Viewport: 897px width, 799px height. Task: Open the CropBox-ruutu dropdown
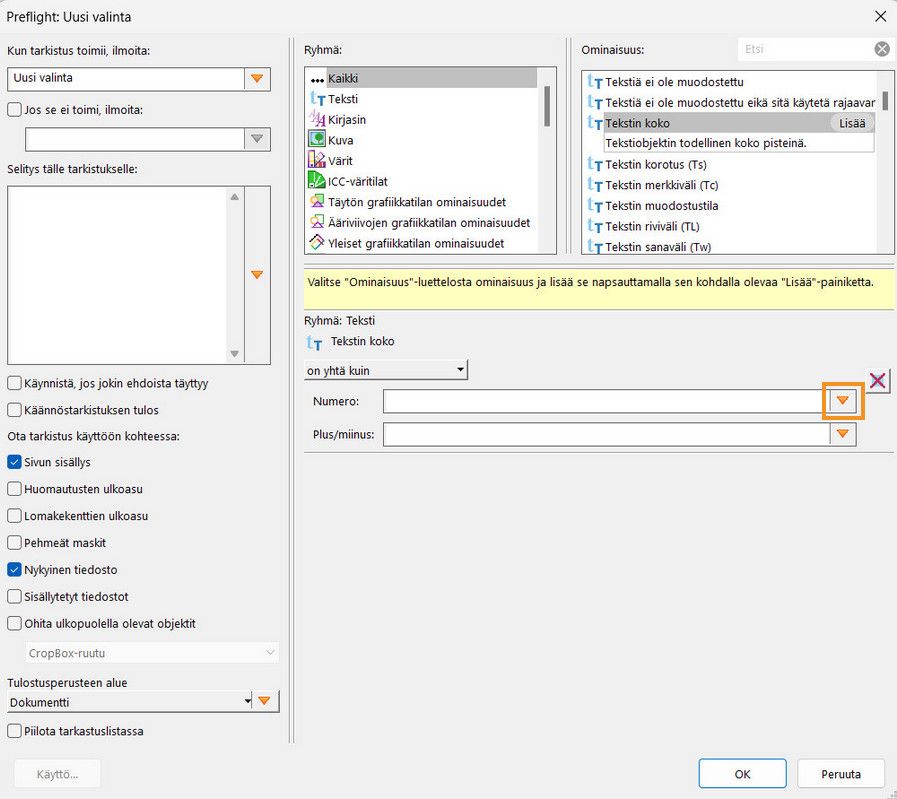[152, 653]
